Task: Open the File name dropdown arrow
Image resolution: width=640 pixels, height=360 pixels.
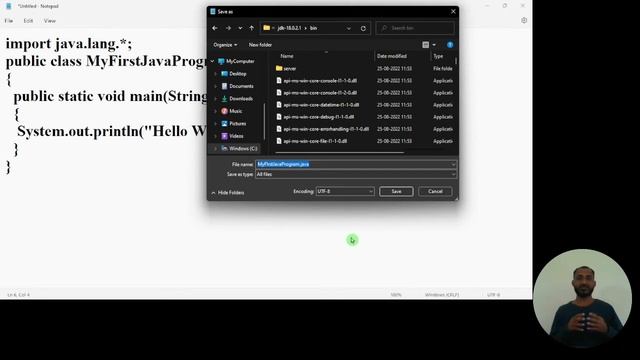Action: 453,164
